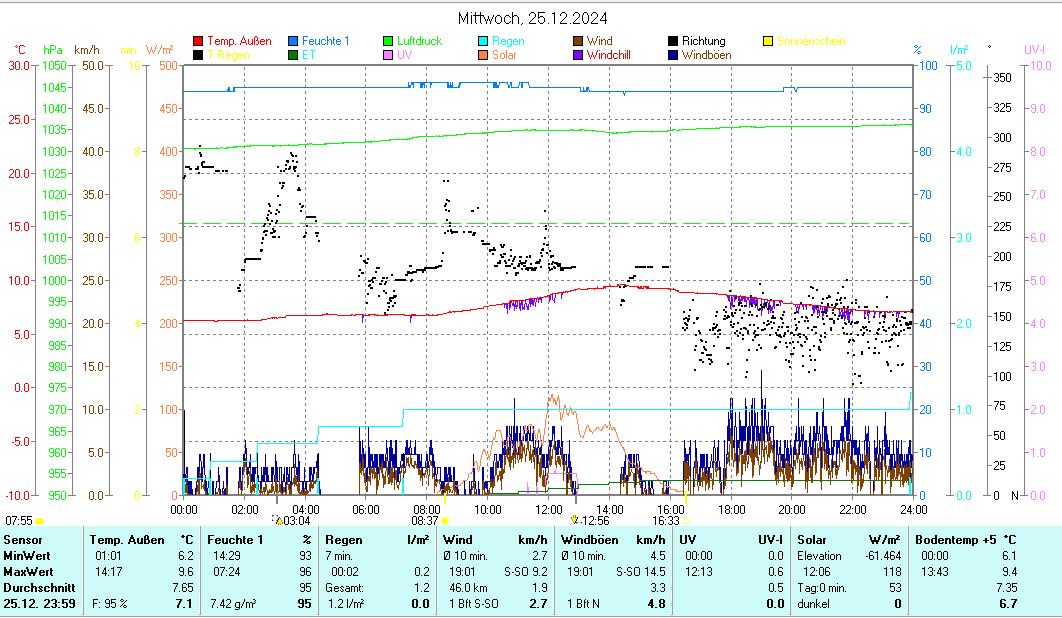The image size is (1062, 618).
Task: Click the sunset marker icon at 16:33
Action: [685, 521]
